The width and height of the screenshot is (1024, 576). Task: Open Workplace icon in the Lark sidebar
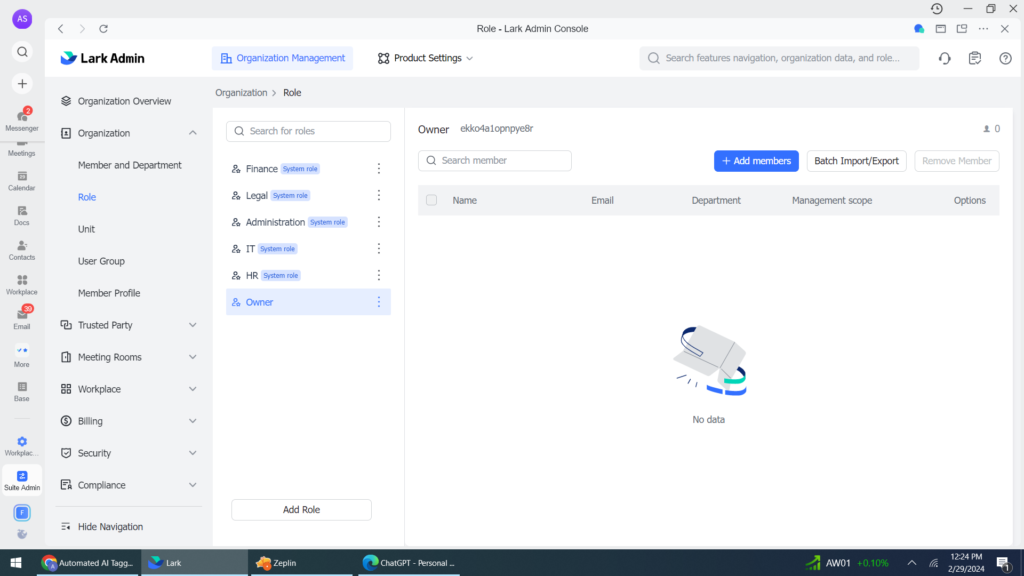22,285
